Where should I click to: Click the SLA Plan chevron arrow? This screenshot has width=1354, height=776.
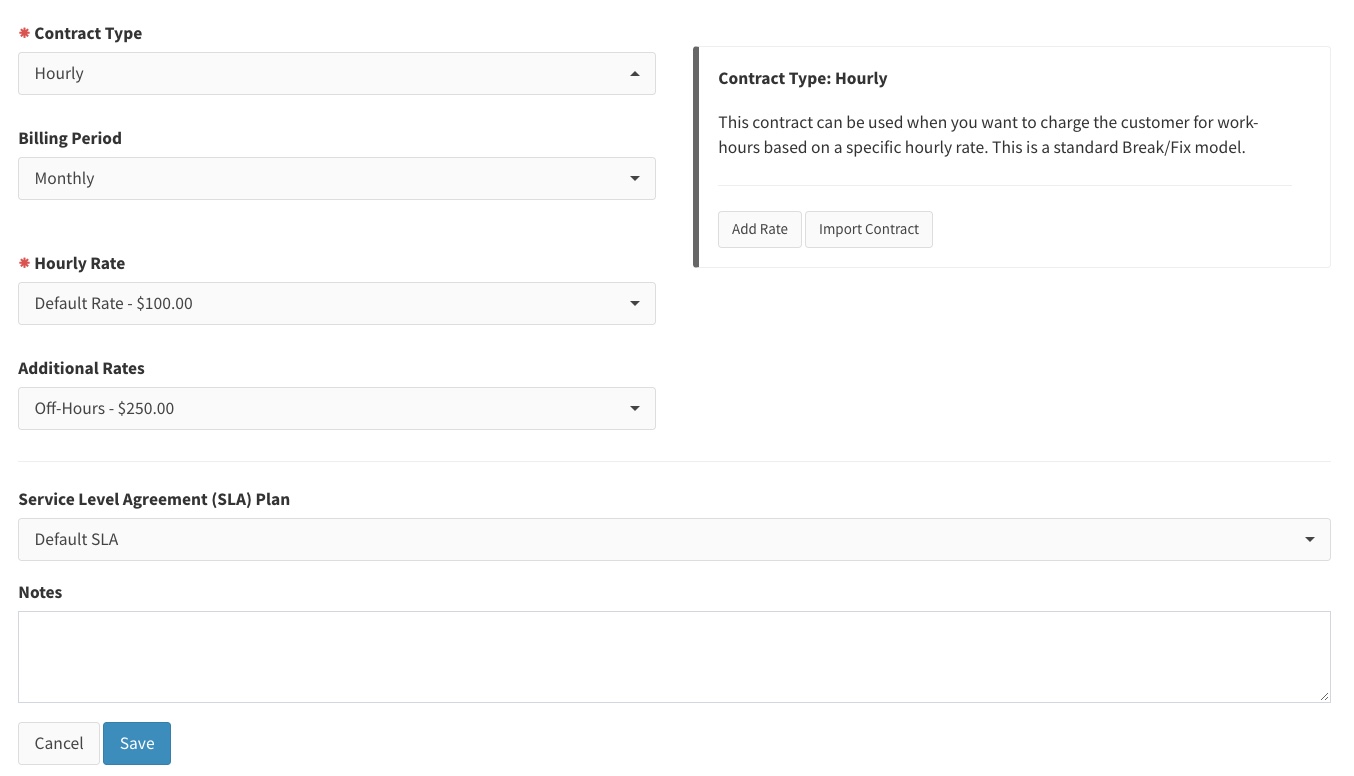click(1310, 539)
